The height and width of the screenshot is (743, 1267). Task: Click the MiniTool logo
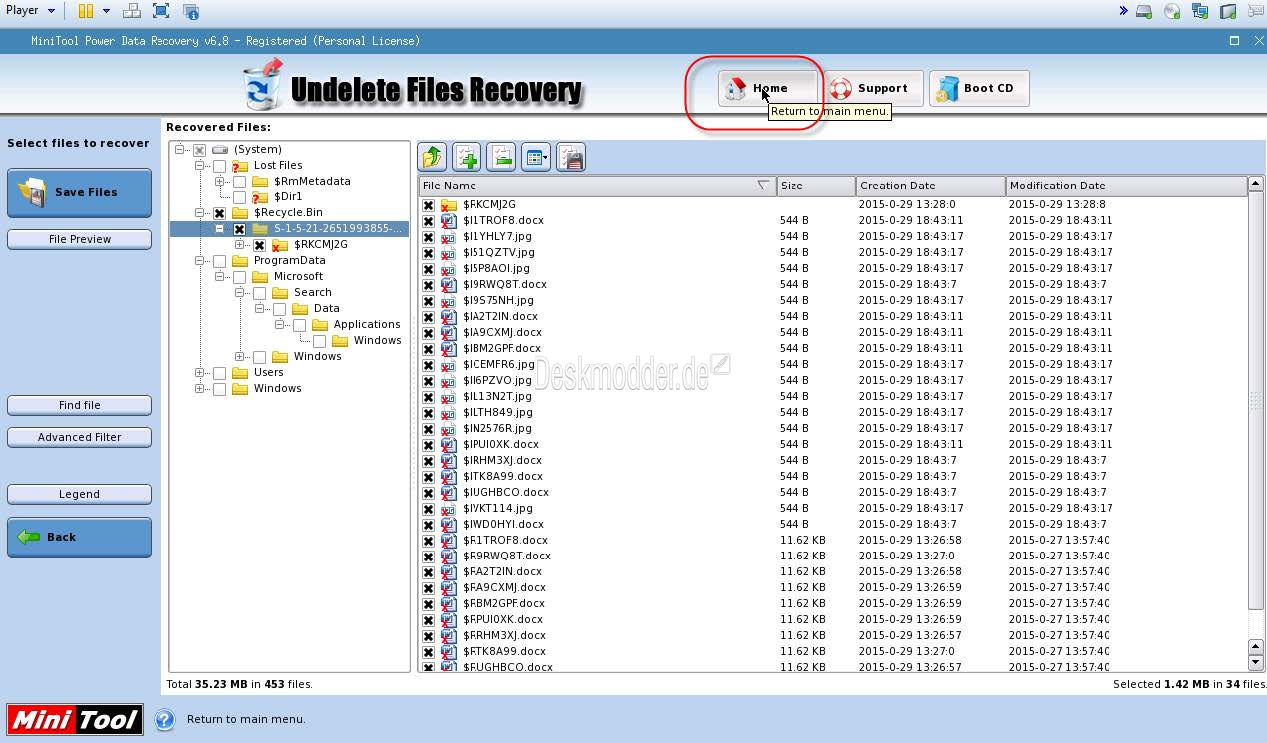75,719
